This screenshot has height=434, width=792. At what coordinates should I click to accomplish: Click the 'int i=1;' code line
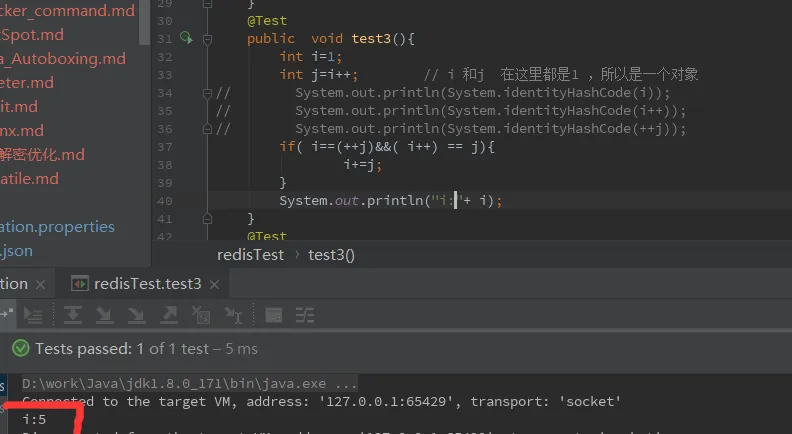pos(311,57)
